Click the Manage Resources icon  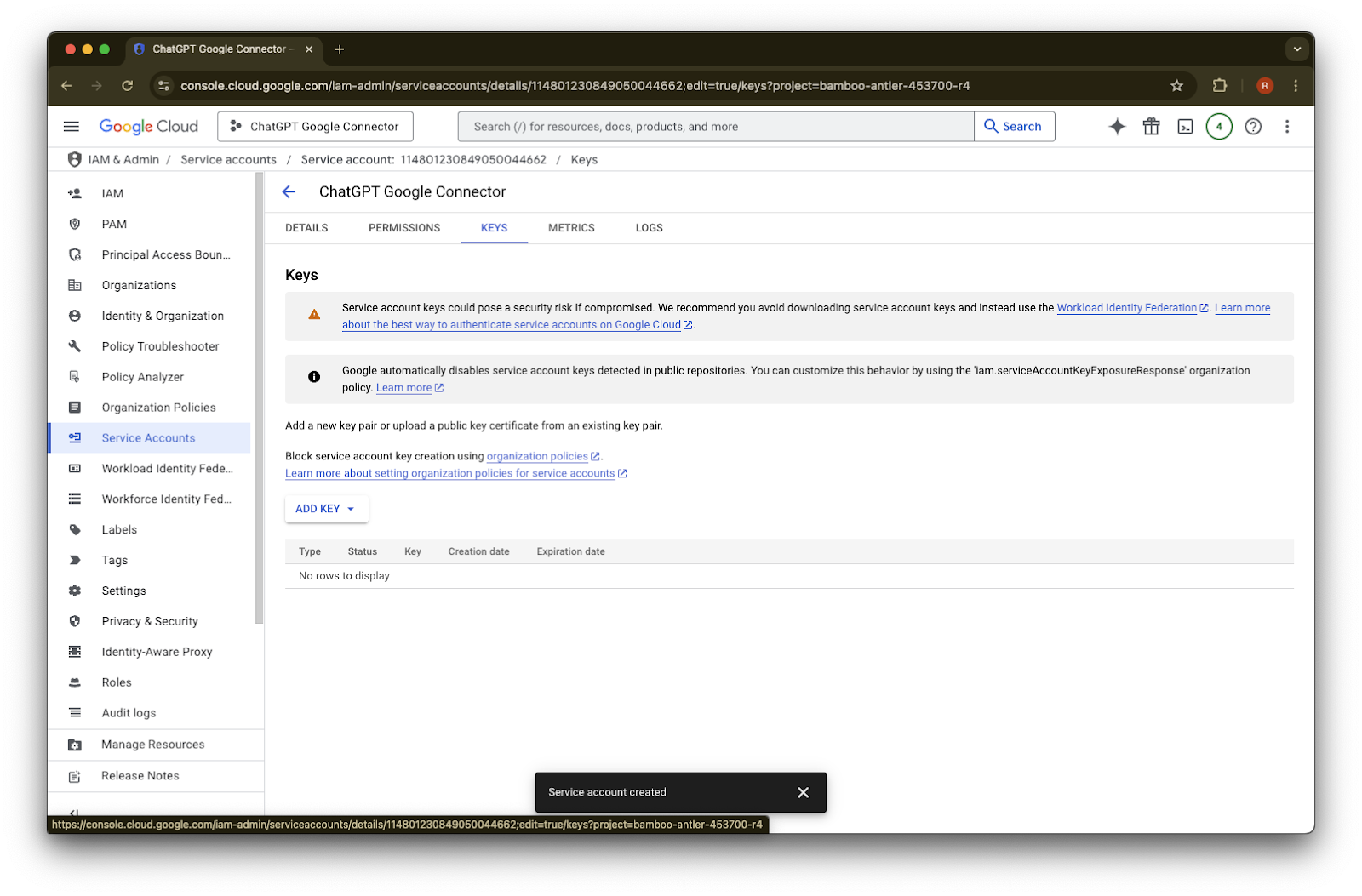pyautogui.click(x=75, y=745)
